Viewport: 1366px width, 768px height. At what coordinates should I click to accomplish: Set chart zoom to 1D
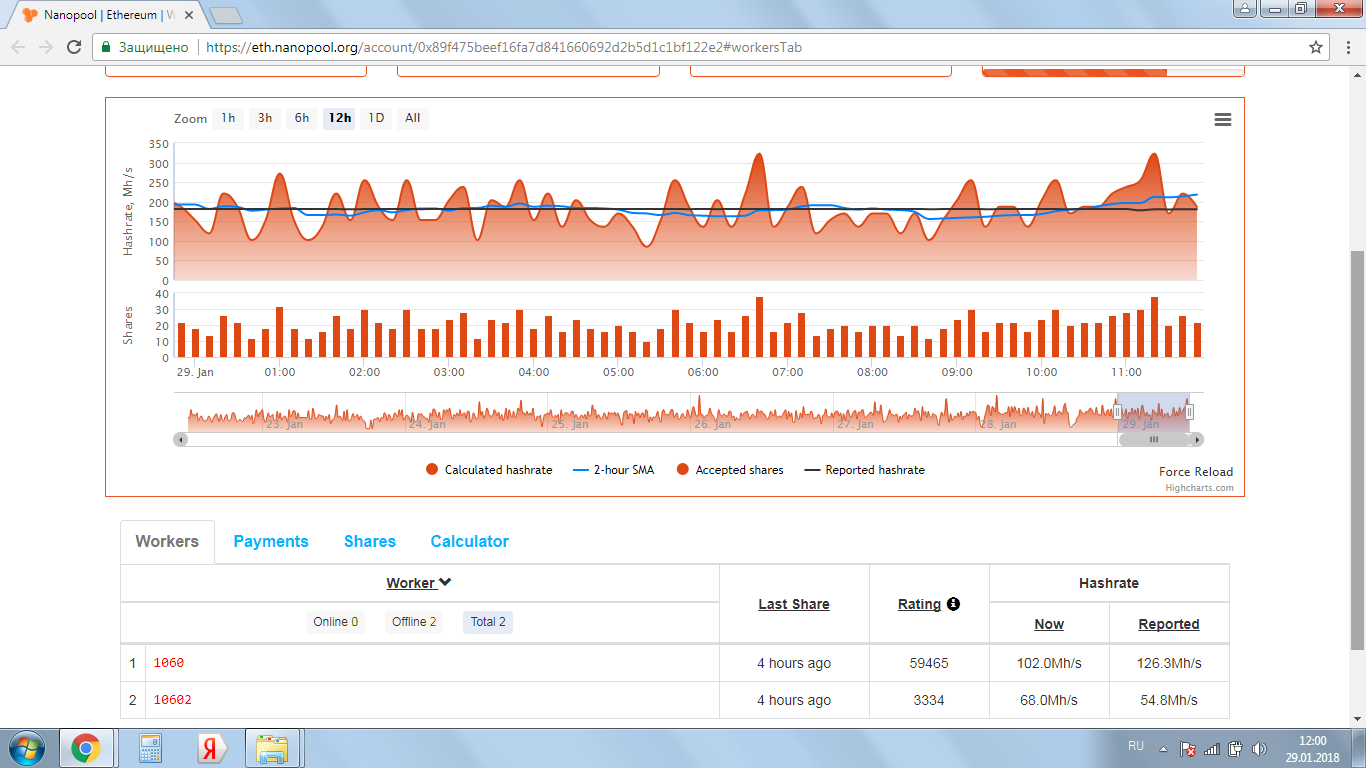[x=376, y=118]
